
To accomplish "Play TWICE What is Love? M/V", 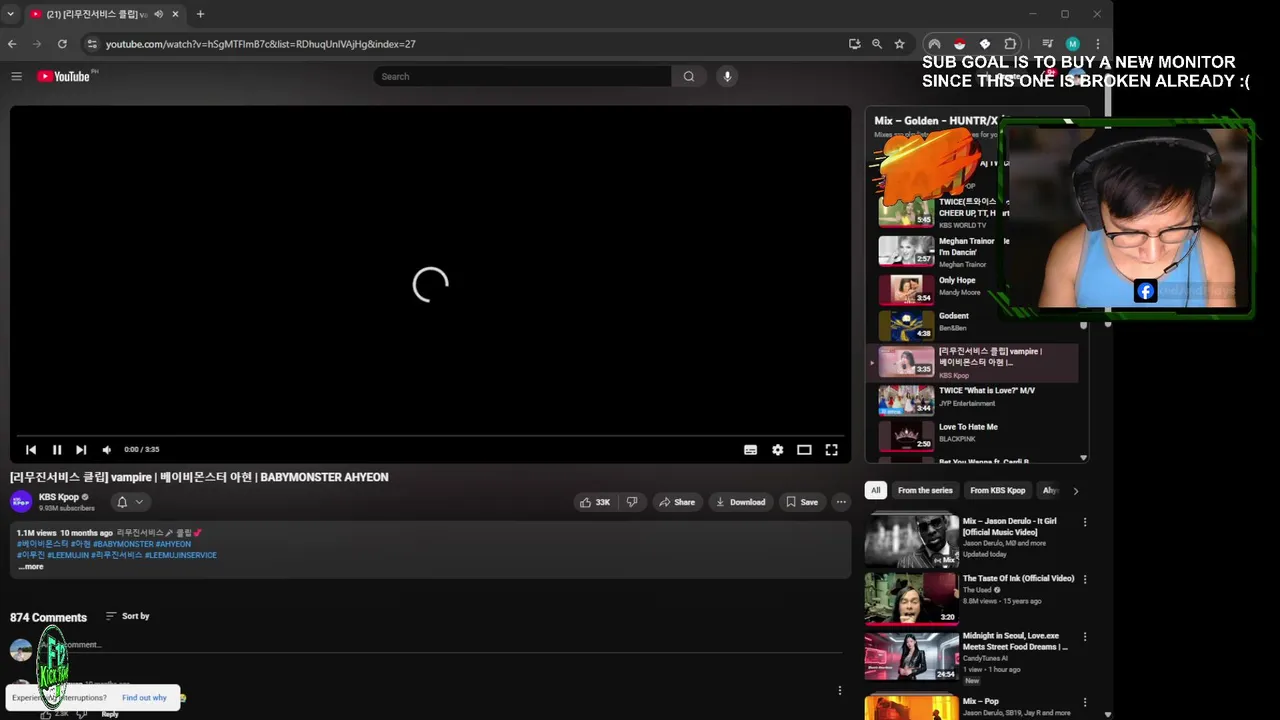I will [x=974, y=398].
